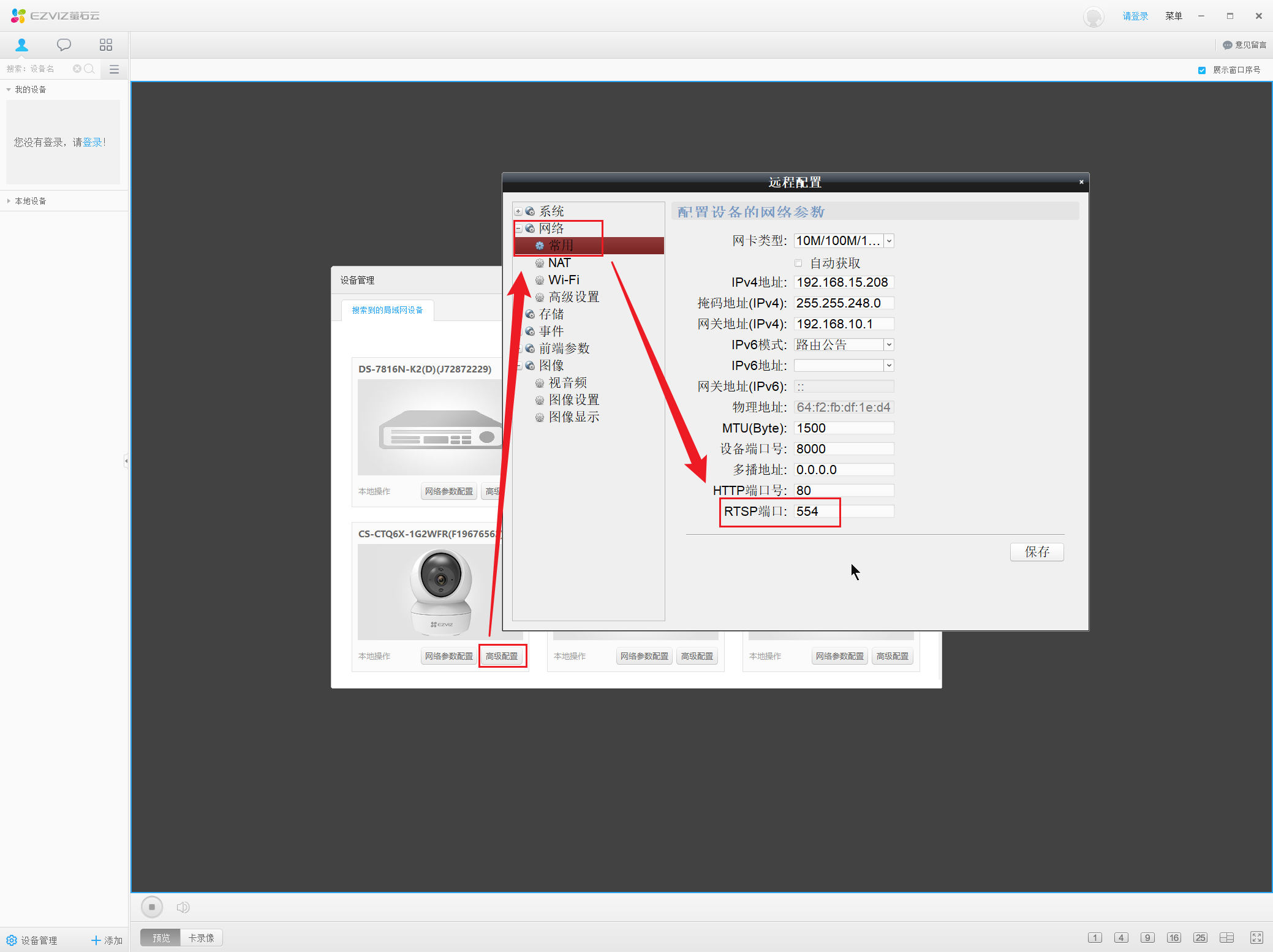Open the IPv6地址 dropdown
The image size is (1273, 952).
tap(889, 366)
